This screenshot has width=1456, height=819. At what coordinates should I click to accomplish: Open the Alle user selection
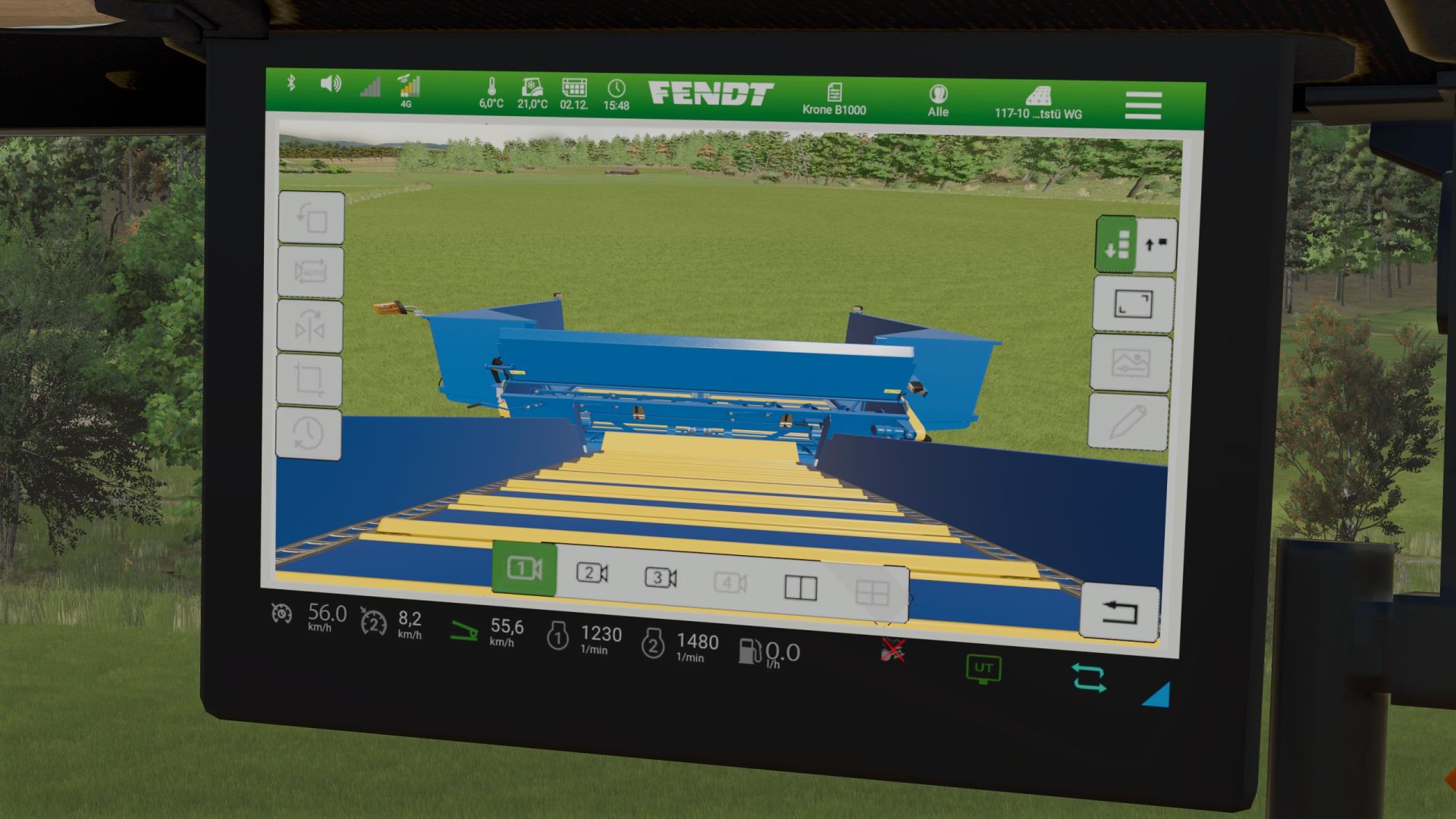tap(939, 99)
